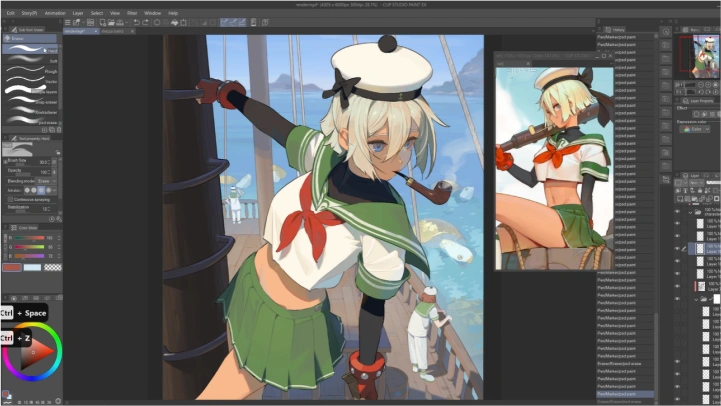Toggle the third snap-to-grid button

(242, 22)
